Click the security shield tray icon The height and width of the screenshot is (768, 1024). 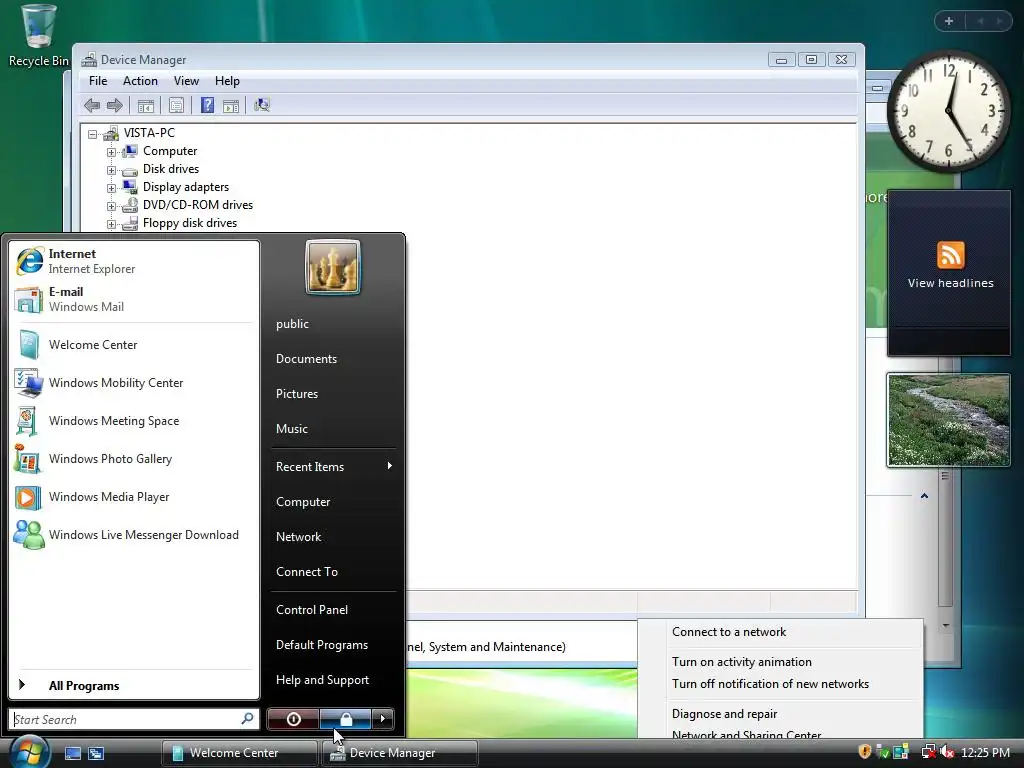pos(865,752)
